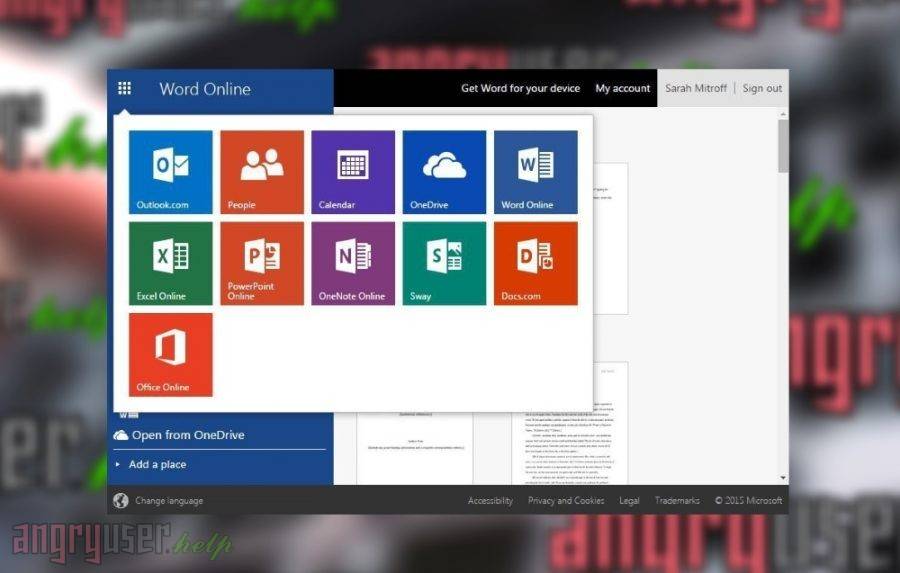This screenshot has width=900, height=573.
Task: Open the Outlook.com tile
Action: [170, 172]
